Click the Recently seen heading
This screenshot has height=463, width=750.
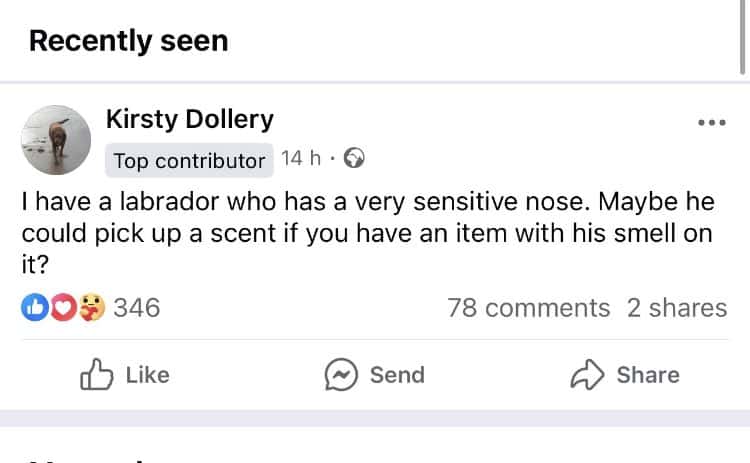coord(129,41)
